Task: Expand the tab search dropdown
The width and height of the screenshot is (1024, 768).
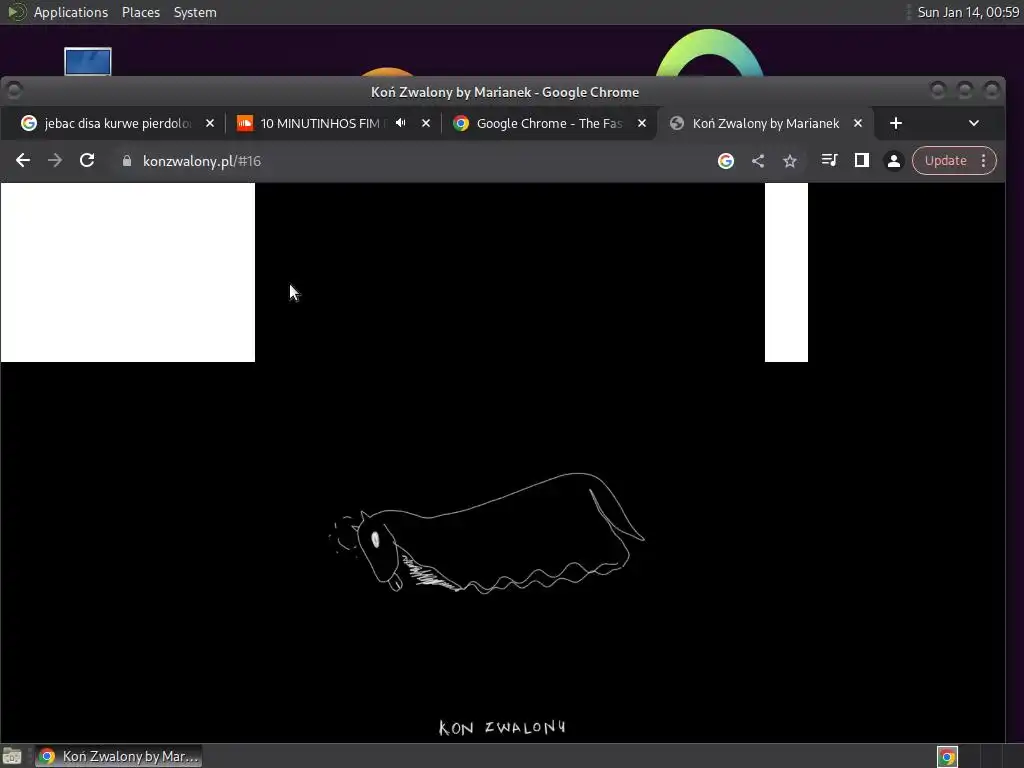Action: coord(974,123)
